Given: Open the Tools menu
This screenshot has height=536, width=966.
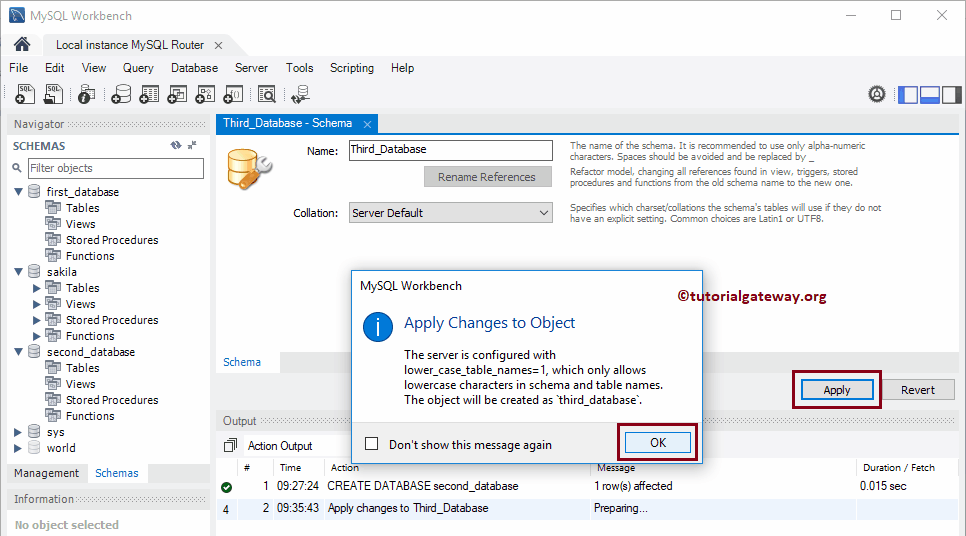Looking at the screenshot, I should pos(299,68).
